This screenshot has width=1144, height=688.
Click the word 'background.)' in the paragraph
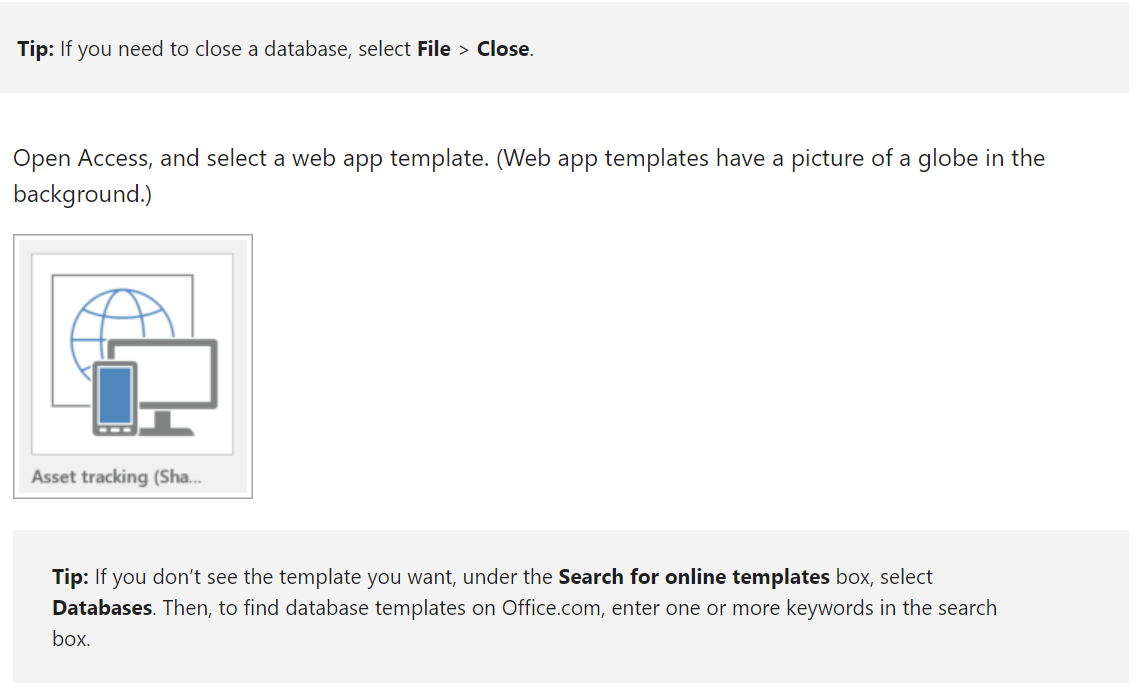click(82, 195)
